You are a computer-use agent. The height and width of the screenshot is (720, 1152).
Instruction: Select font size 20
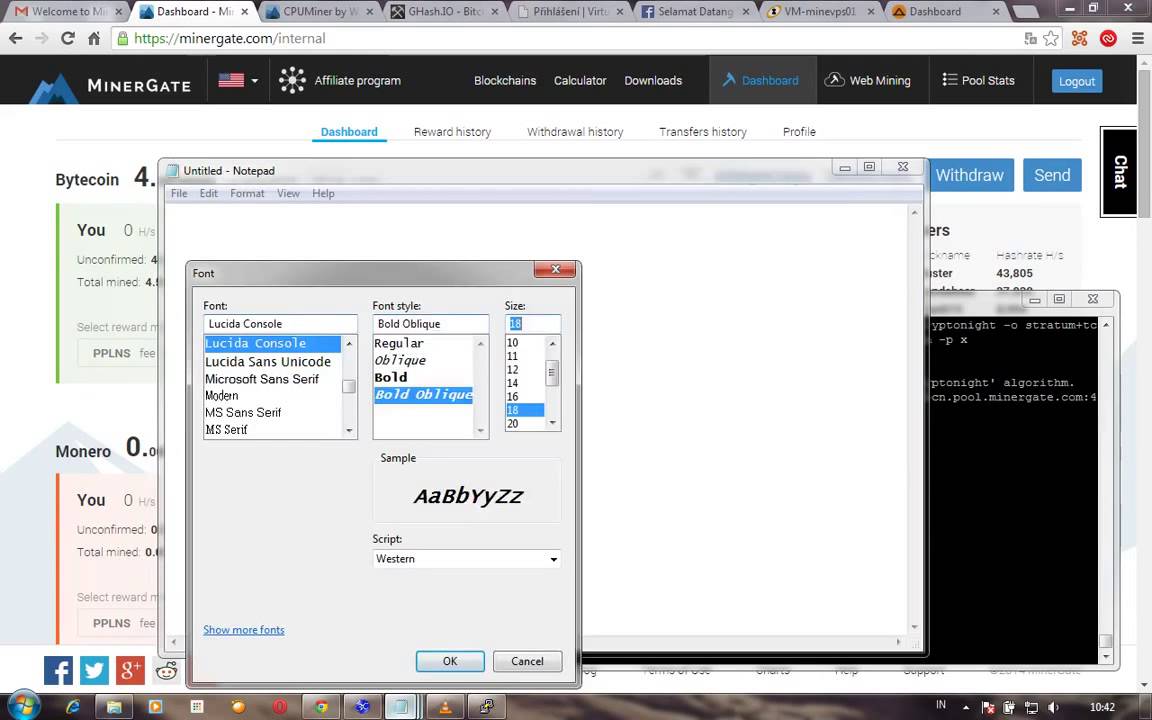(513, 424)
